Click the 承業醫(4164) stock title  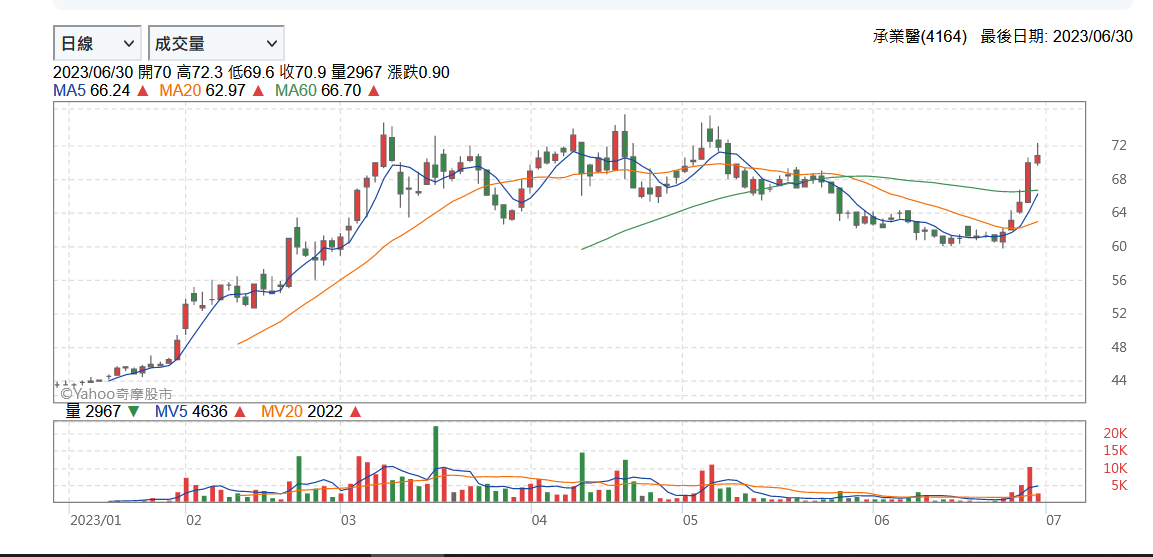(x=919, y=37)
